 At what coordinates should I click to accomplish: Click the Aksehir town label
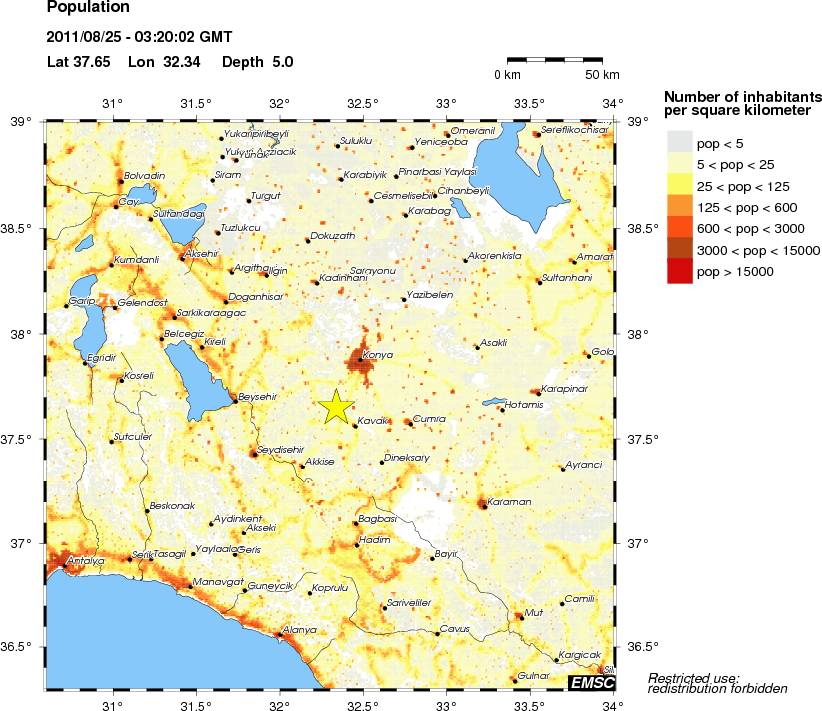pos(202,254)
